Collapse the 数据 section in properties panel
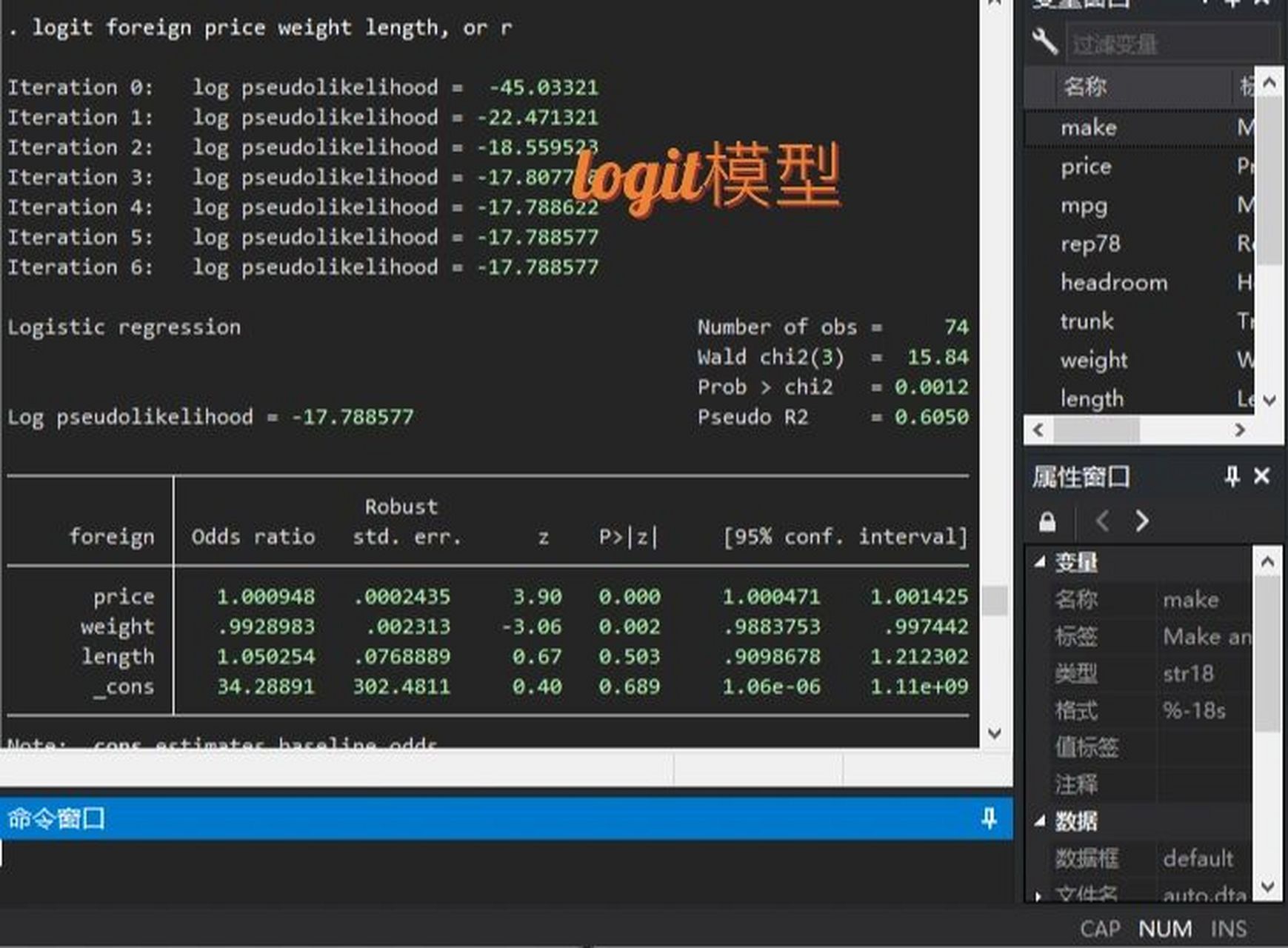The image size is (1288, 948). click(x=1041, y=821)
